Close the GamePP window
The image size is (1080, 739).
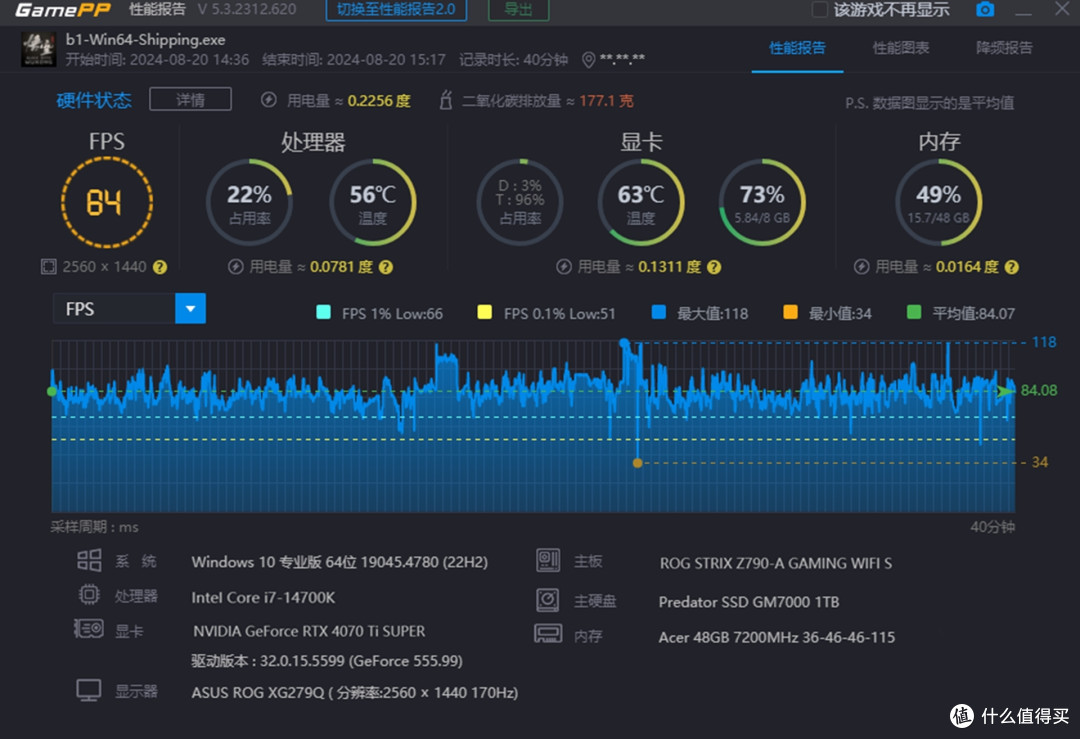point(1062,9)
